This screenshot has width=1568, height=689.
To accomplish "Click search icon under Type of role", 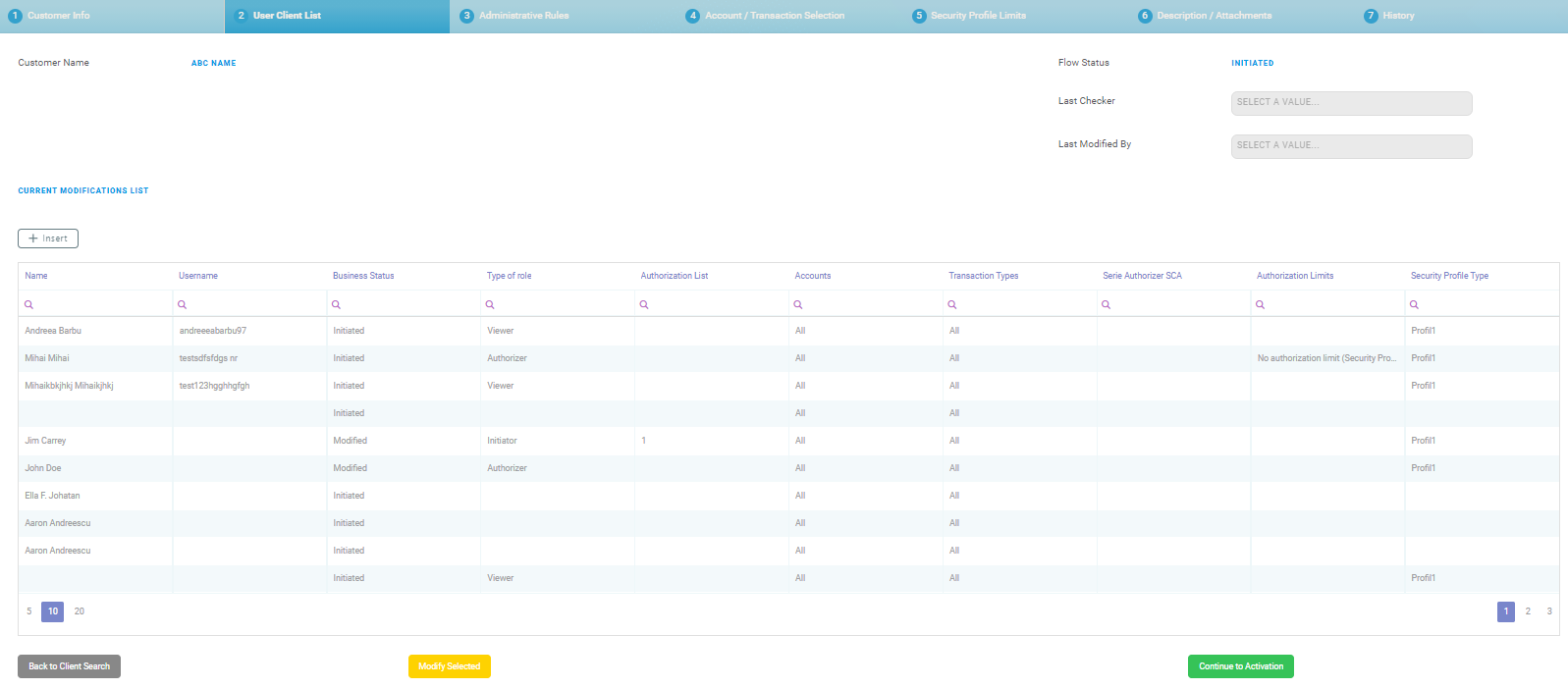I will pos(490,304).
